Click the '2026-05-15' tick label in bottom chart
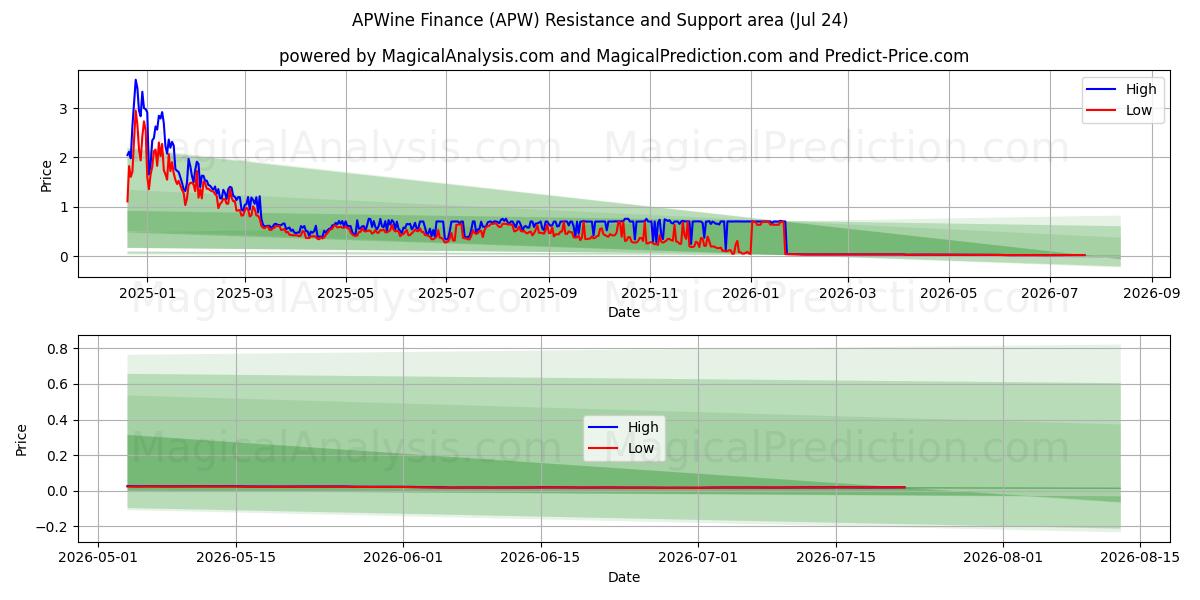The width and height of the screenshot is (1200, 600). 237,559
